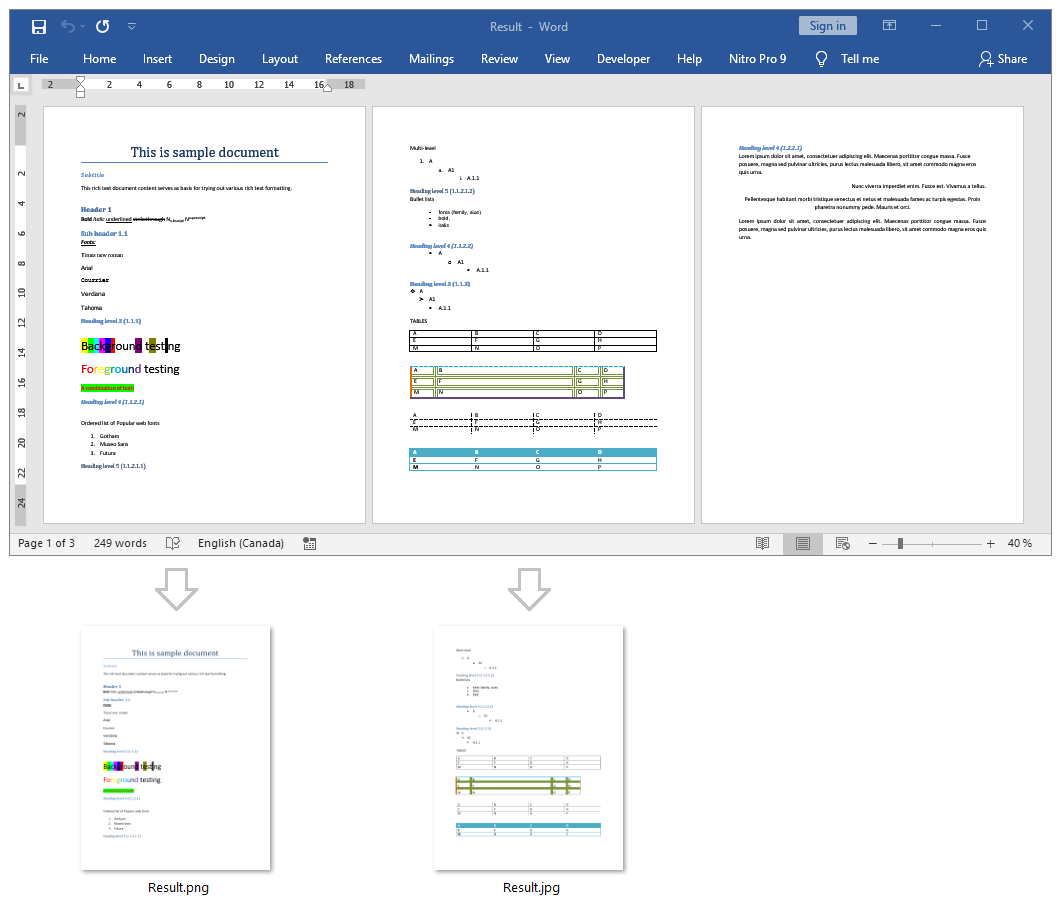Click the Tell me lightbulb icon
This screenshot has height=902, width=1064.
[822, 59]
